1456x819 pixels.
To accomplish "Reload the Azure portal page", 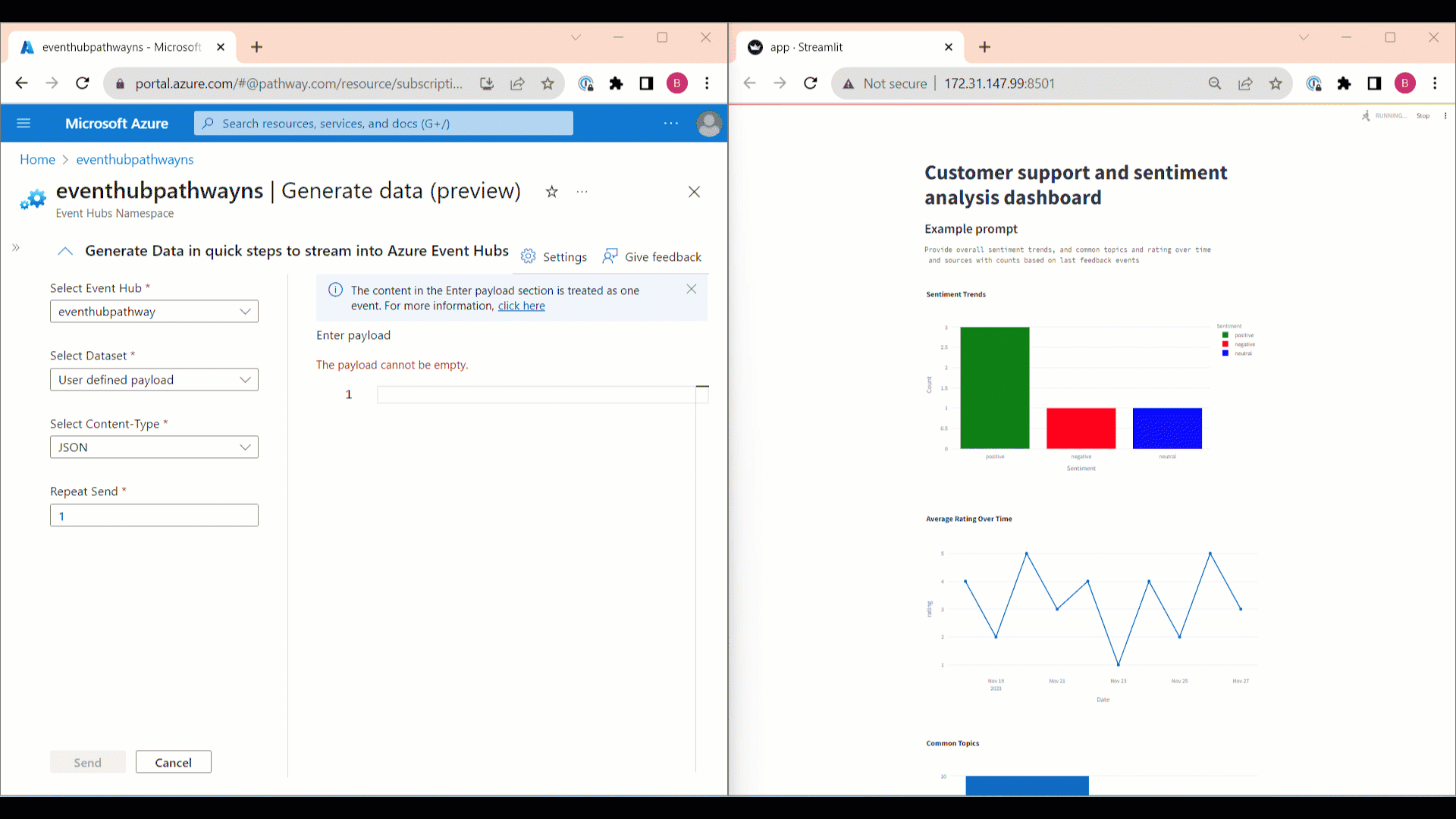I will click(x=83, y=83).
